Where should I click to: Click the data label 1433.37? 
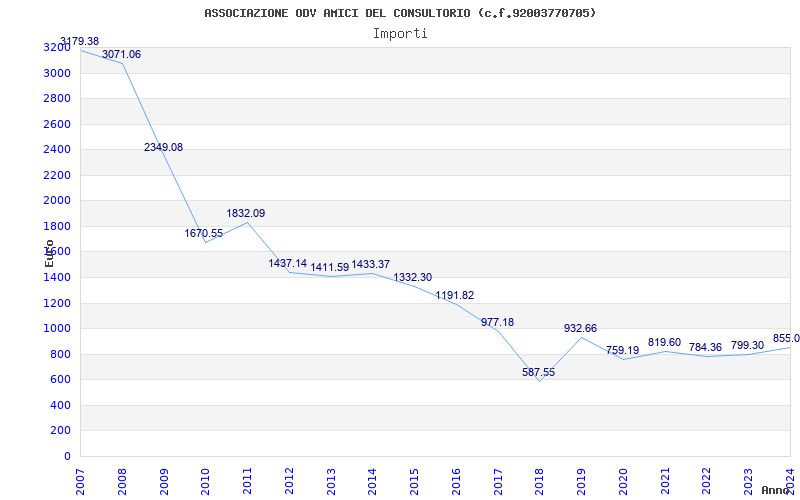(370, 264)
